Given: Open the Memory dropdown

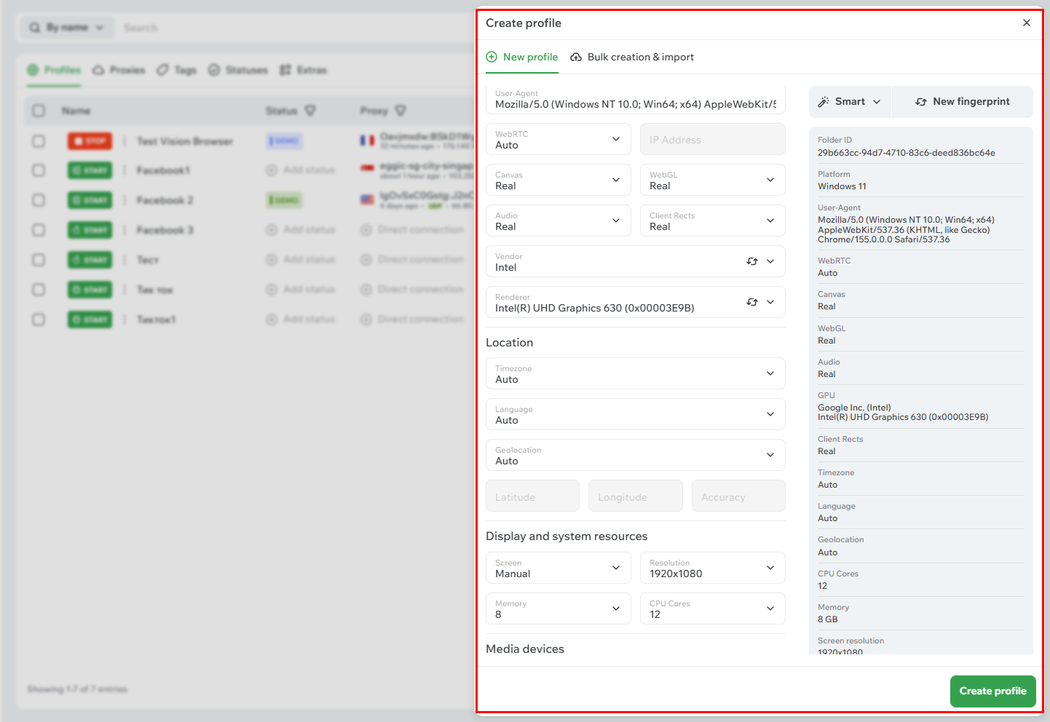Looking at the screenshot, I should click(x=558, y=609).
